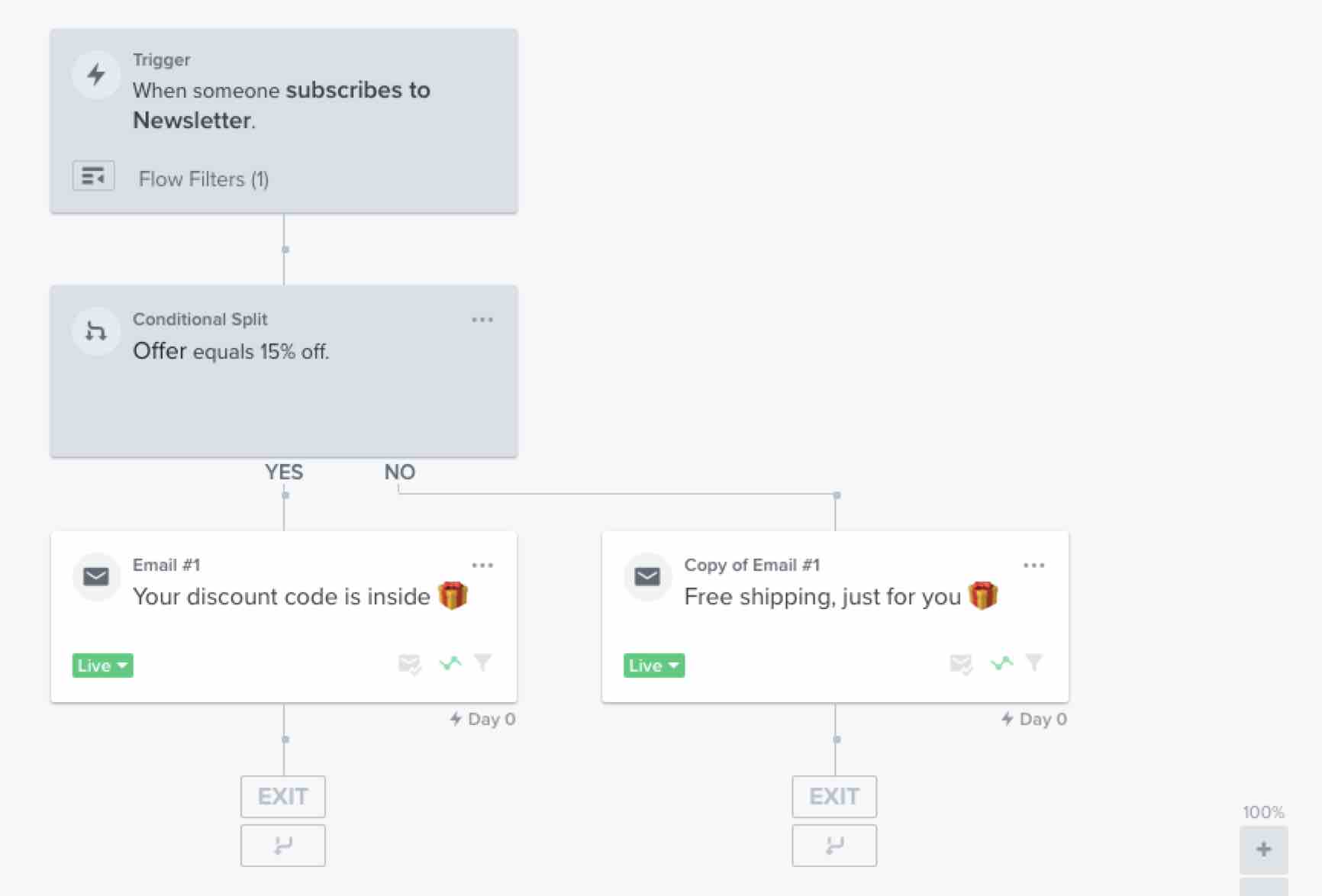Click the EXIT button under Email #1
This screenshot has height=896, width=1322.
click(283, 796)
